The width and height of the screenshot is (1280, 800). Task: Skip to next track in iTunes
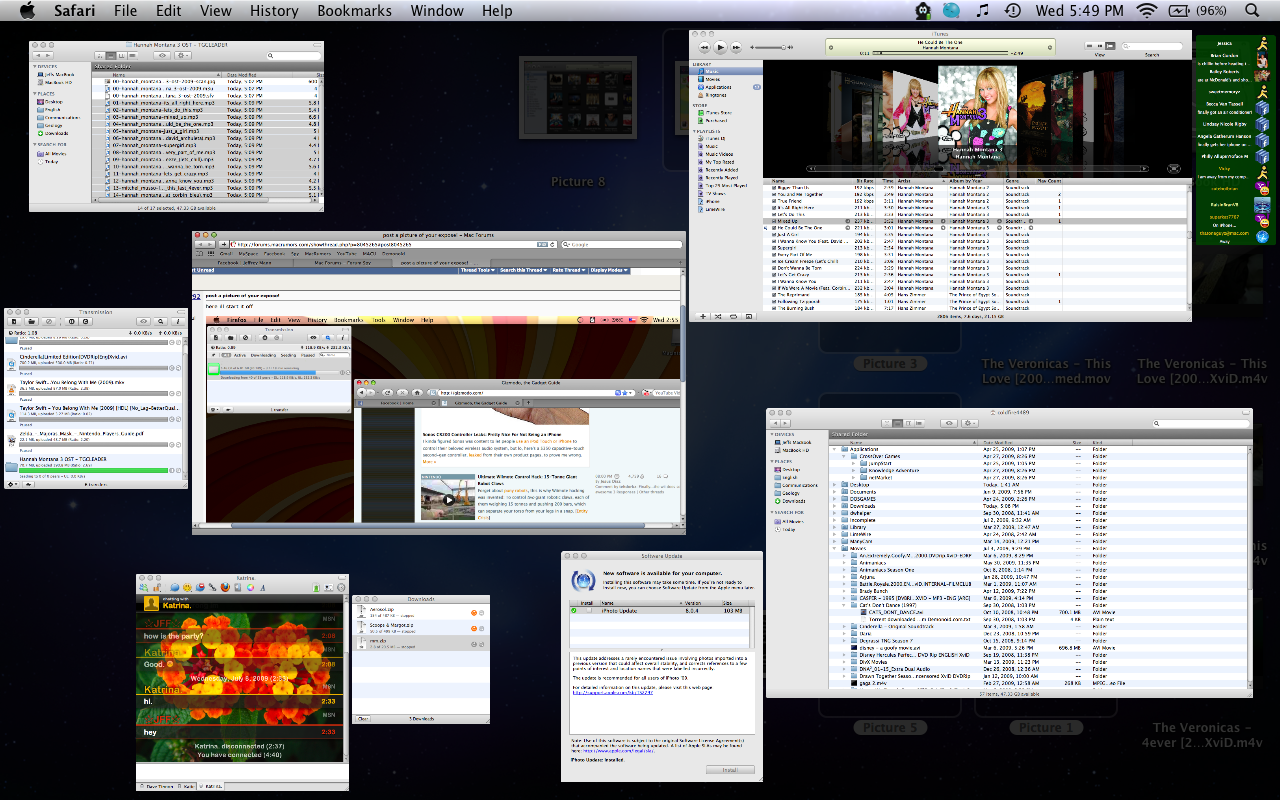(736, 47)
